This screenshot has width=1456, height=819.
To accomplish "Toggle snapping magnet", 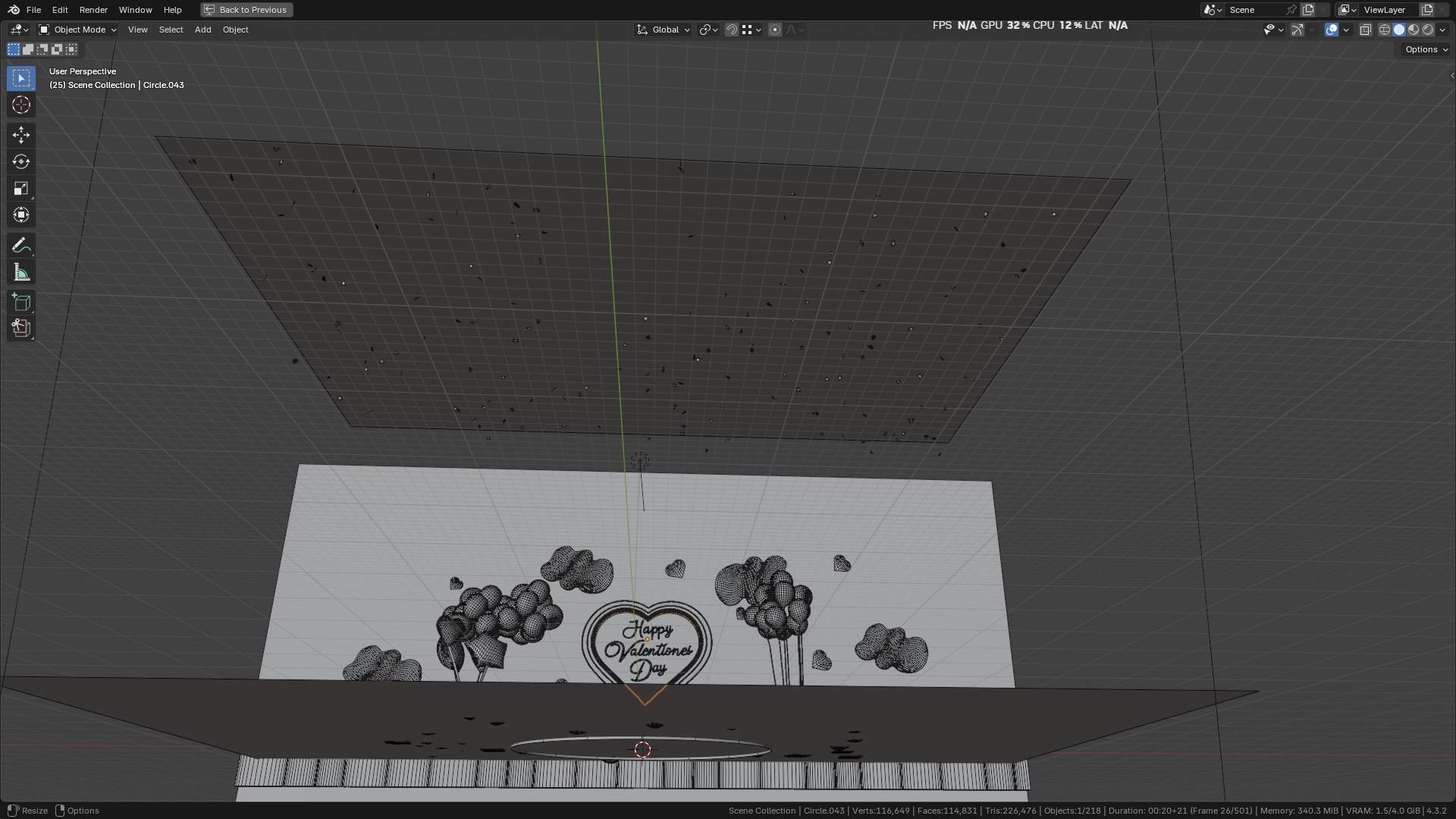I will (732, 30).
